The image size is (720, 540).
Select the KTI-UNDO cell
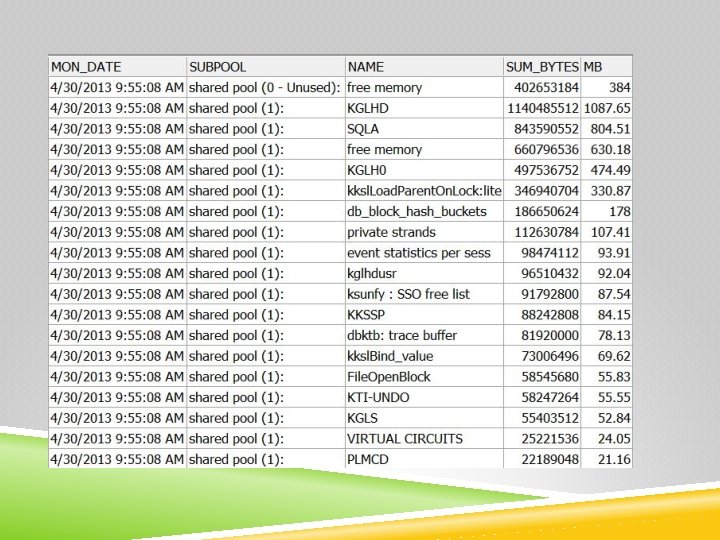(424, 397)
